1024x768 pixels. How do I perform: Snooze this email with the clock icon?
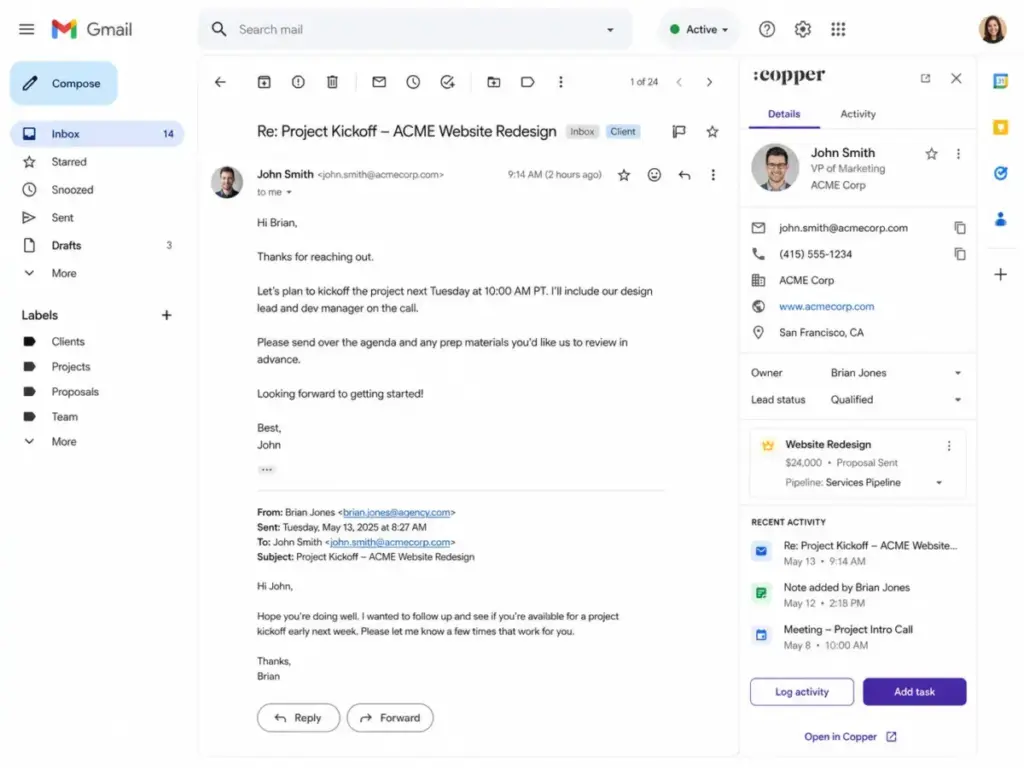pos(413,82)
